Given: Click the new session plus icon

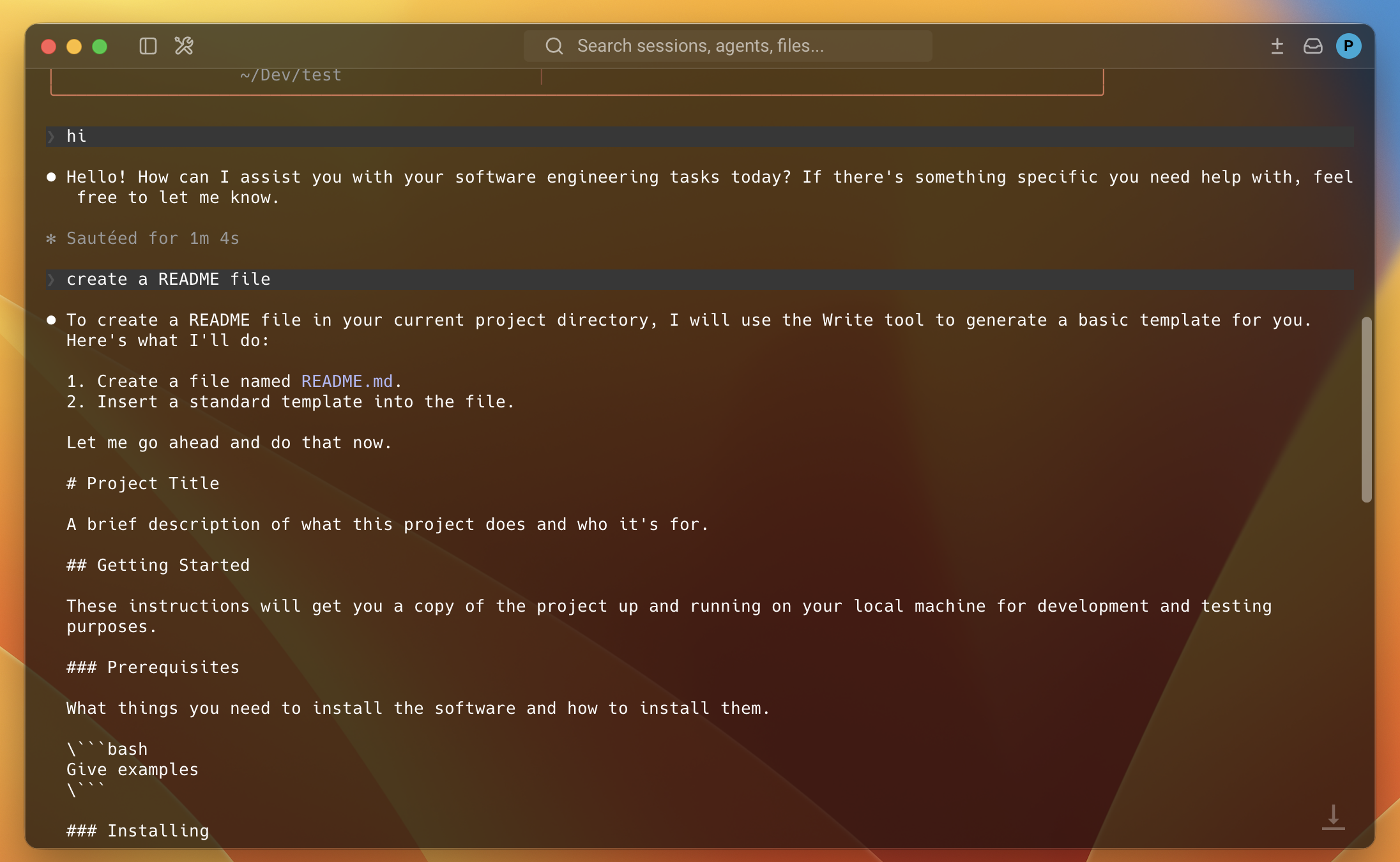Looking at the screenshot, I should 1277,46.
